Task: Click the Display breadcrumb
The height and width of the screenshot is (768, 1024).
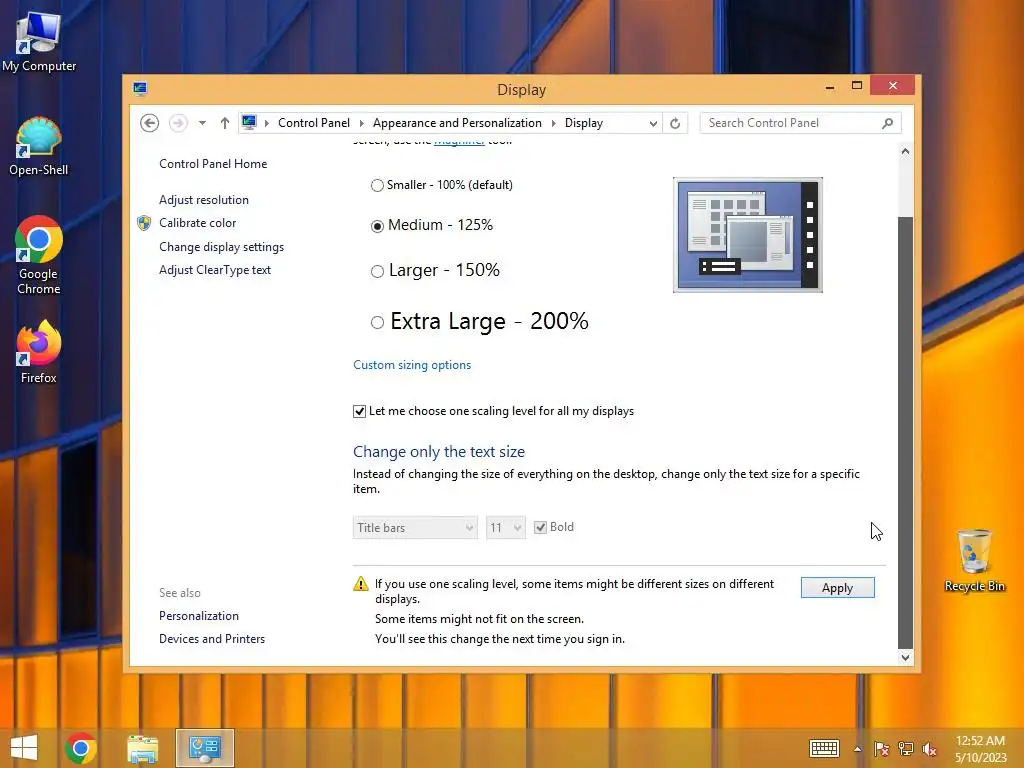Action: [x=584, y=123]
